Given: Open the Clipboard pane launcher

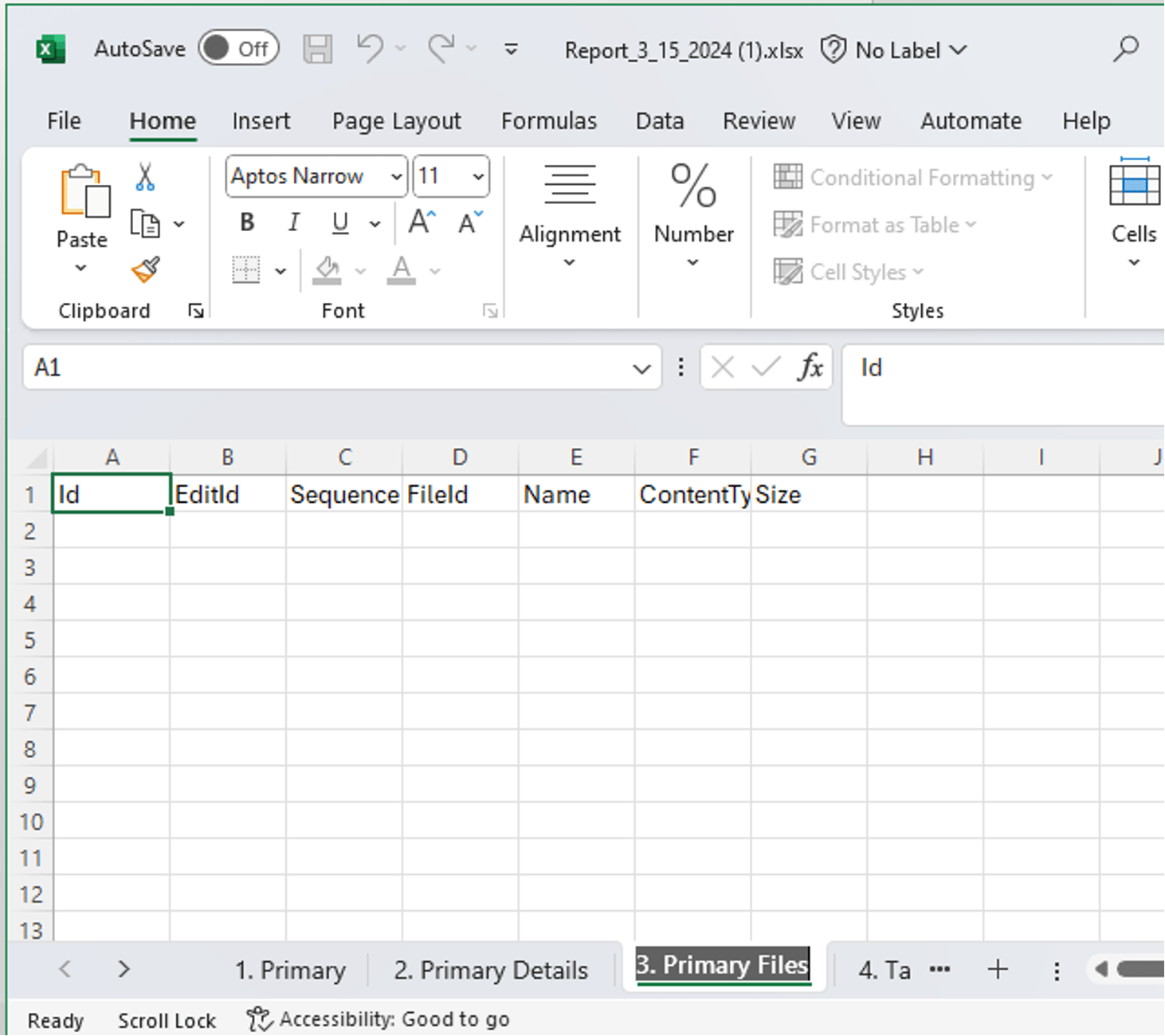Looking at the screenshot, I should pyautogui.click(x=196, y=311).
